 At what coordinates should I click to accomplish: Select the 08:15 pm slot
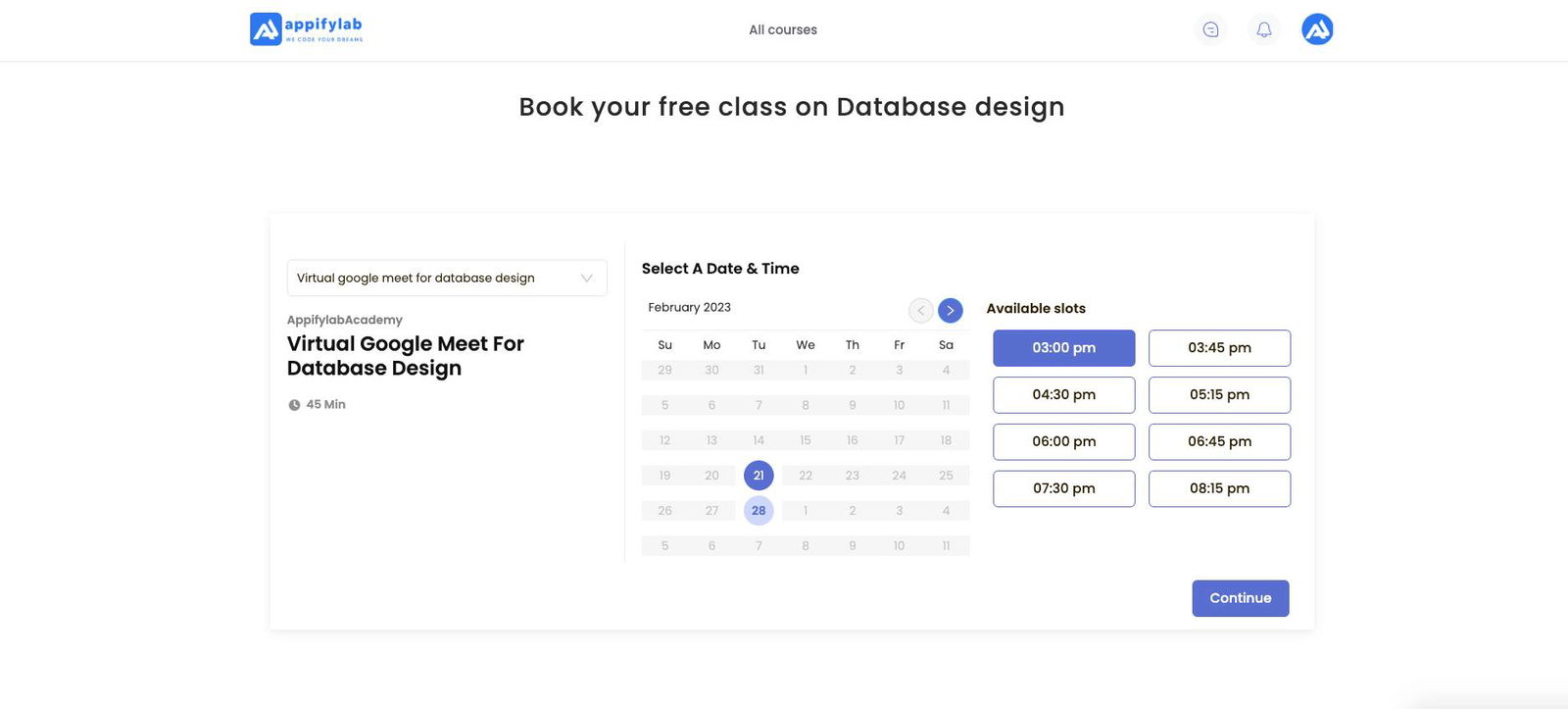tap(1219, 489)
